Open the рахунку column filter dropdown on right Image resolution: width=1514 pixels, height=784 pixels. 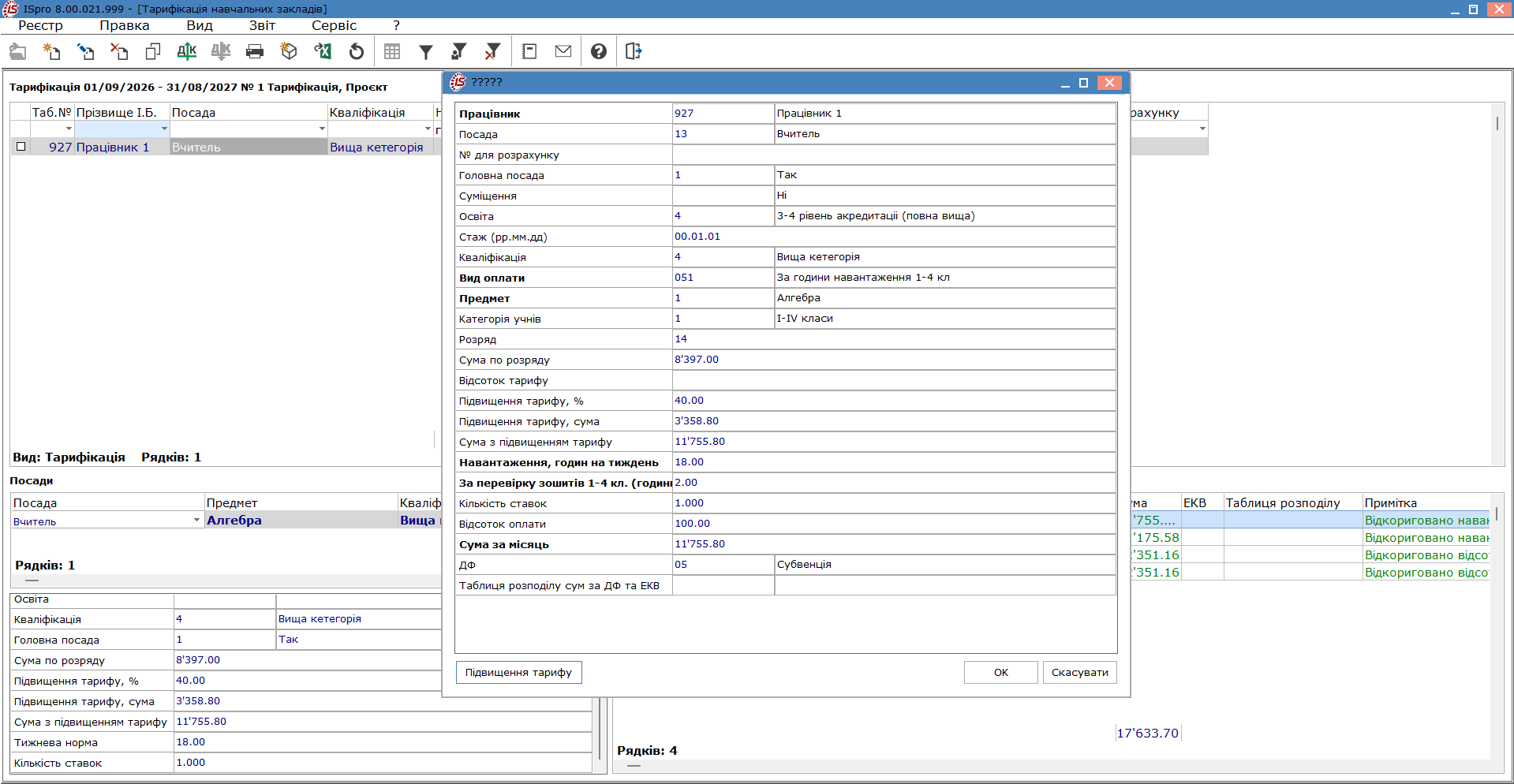tap(1202, 129)
